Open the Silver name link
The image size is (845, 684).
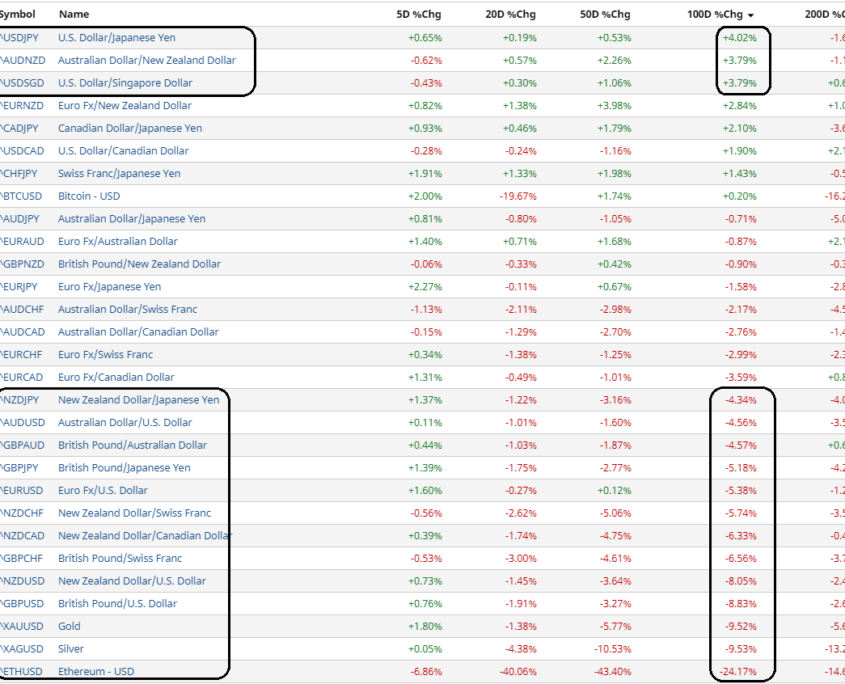tap(70, 649)
